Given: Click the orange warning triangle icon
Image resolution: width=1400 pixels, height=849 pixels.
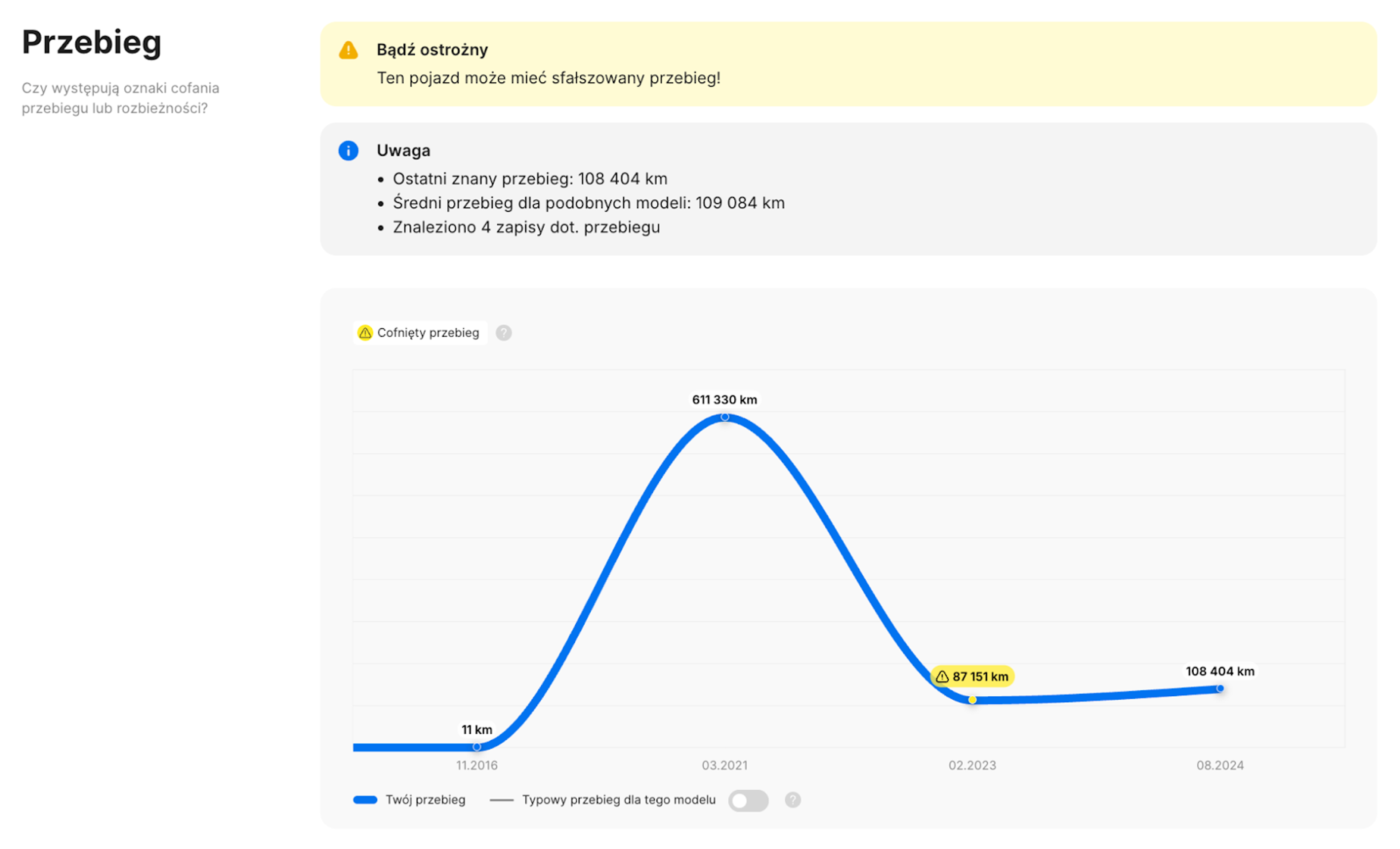Looking at the screenshot, I should tap(348, 50).
